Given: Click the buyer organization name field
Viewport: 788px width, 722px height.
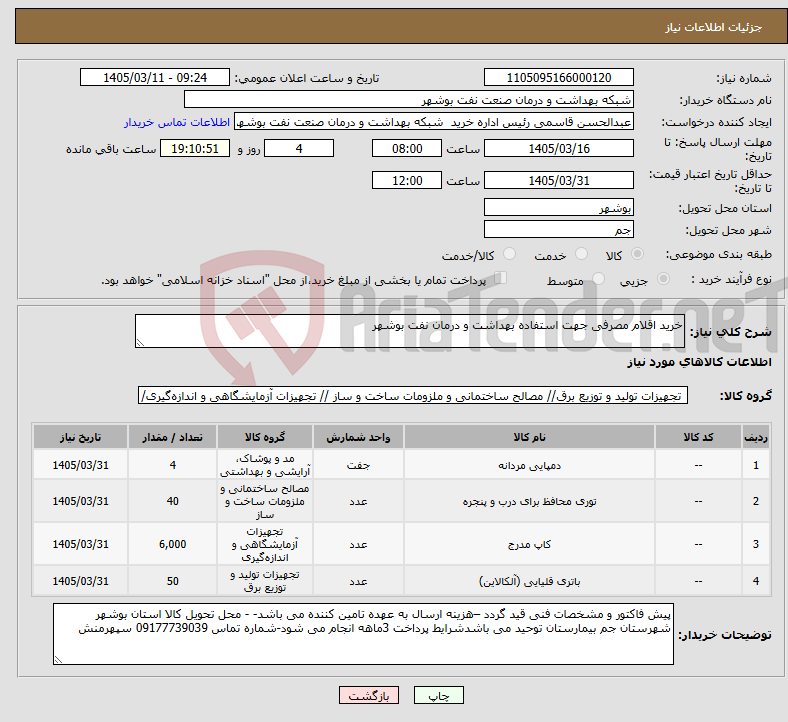Looking at the screenshot, I should [409, 99].
